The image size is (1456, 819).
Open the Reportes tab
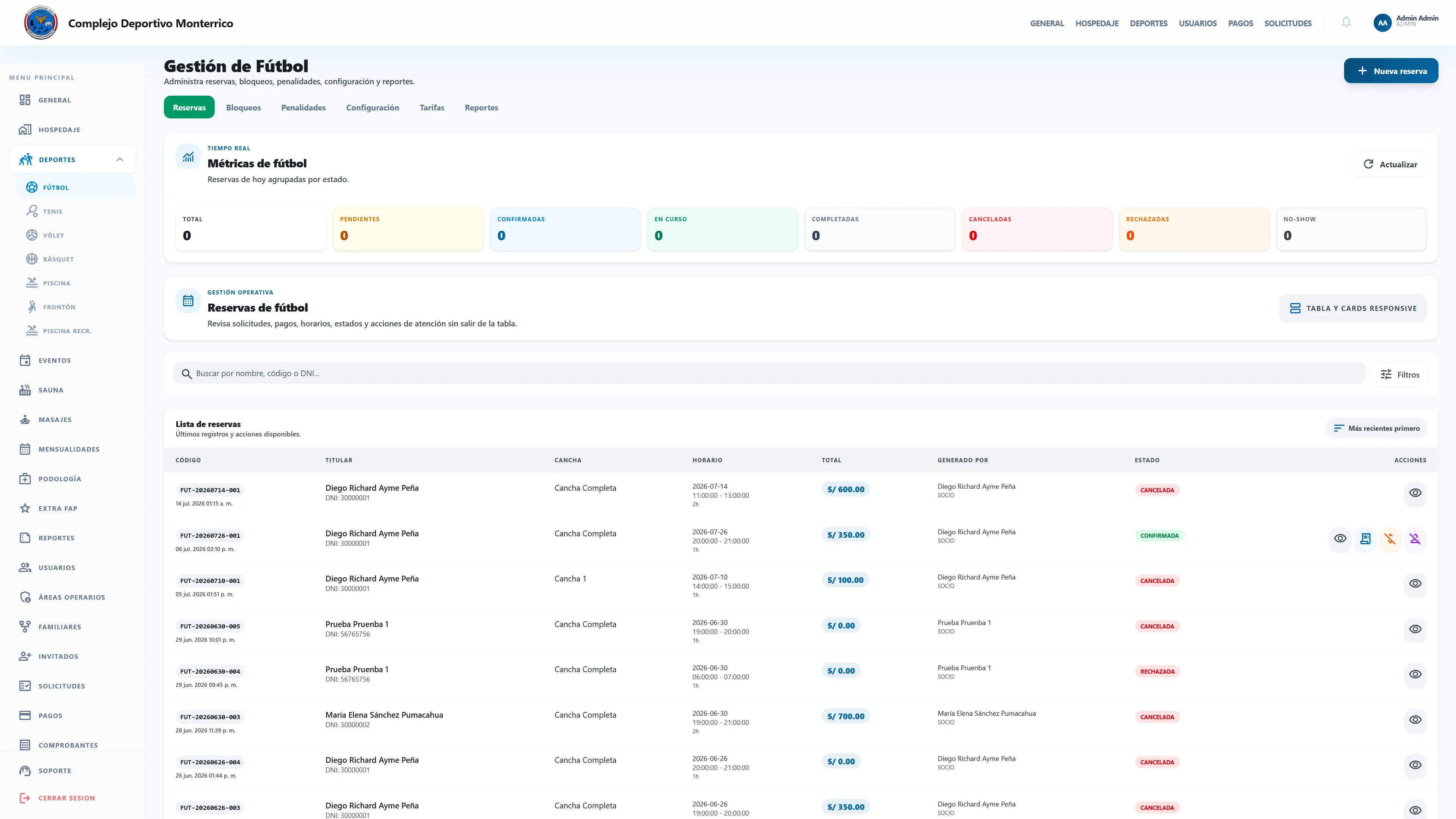[x=481, y=107]
